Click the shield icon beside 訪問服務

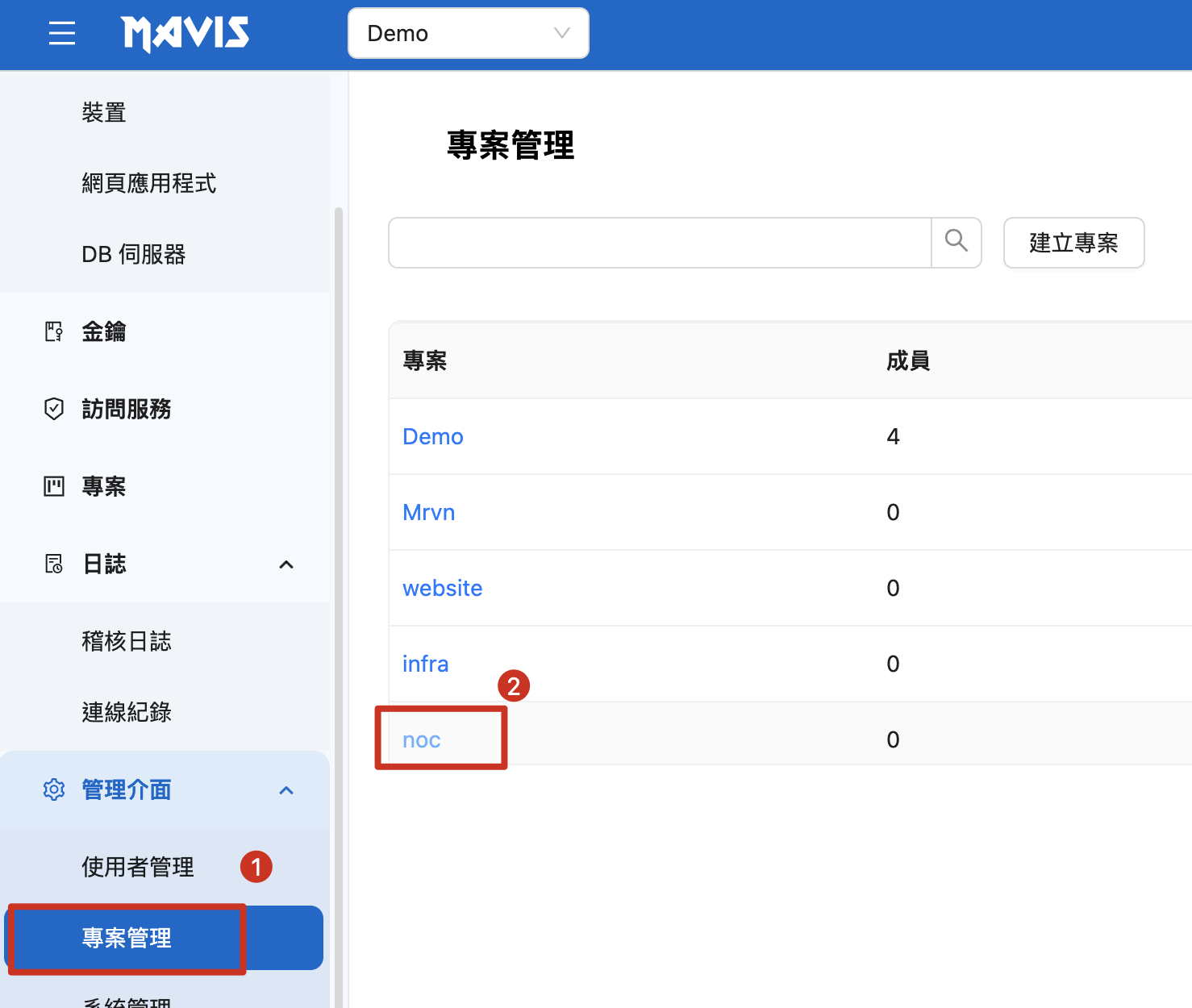(53, 409)
